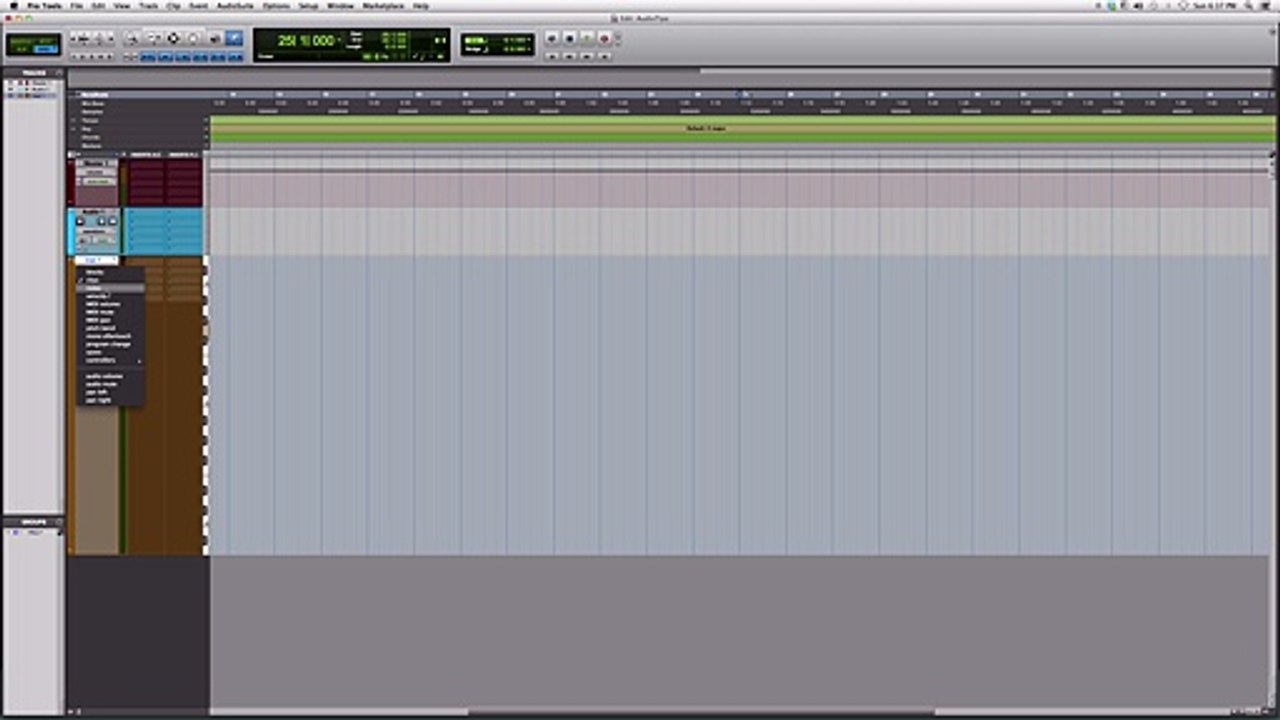Image resolution: width=1280 pixels, height=720 pixels.
Task: Click the Universe overview strip above rulers
Action: coord(670,78)
